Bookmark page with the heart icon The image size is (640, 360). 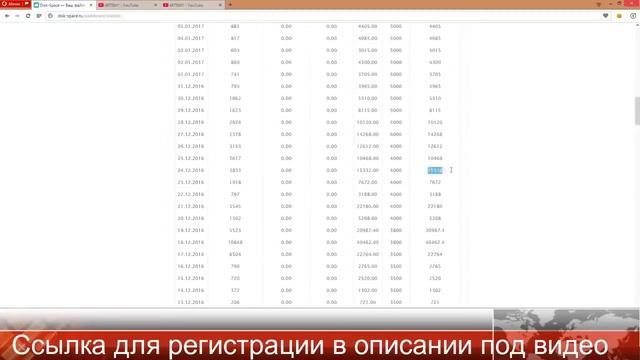point(605,16)
